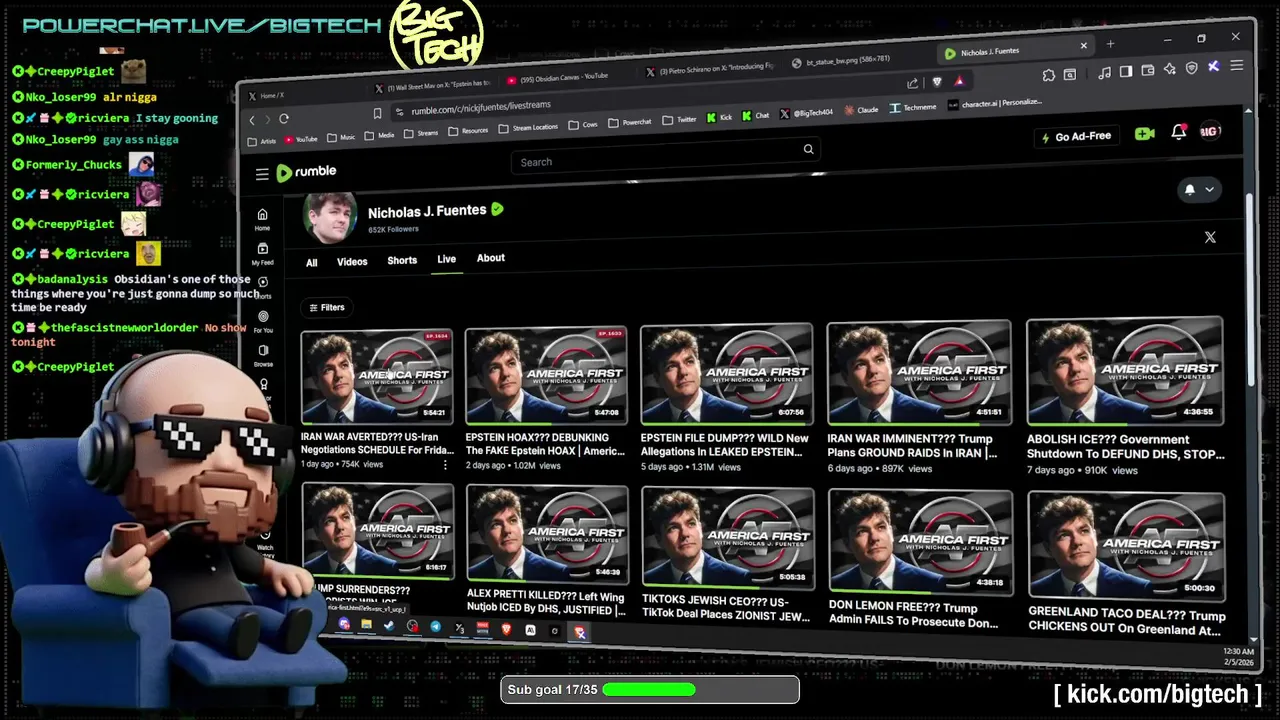Open Rumble notifications bell in header
The width and height of the screenshot is (1280, 720).
[1178, 132]
